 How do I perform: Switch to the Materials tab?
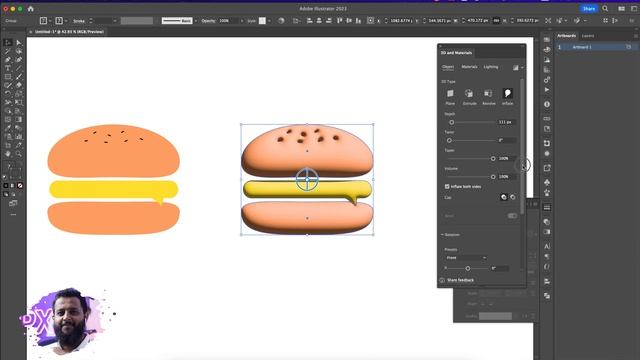[x=469, y=67]
